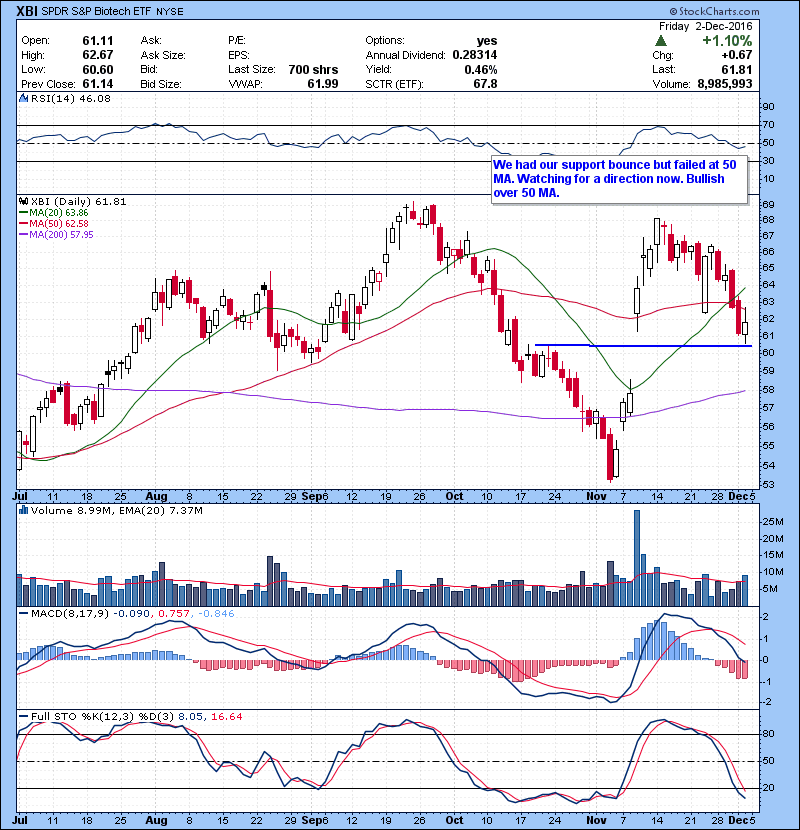Click the 69 price level on right axis

click(x=768, y=204)
